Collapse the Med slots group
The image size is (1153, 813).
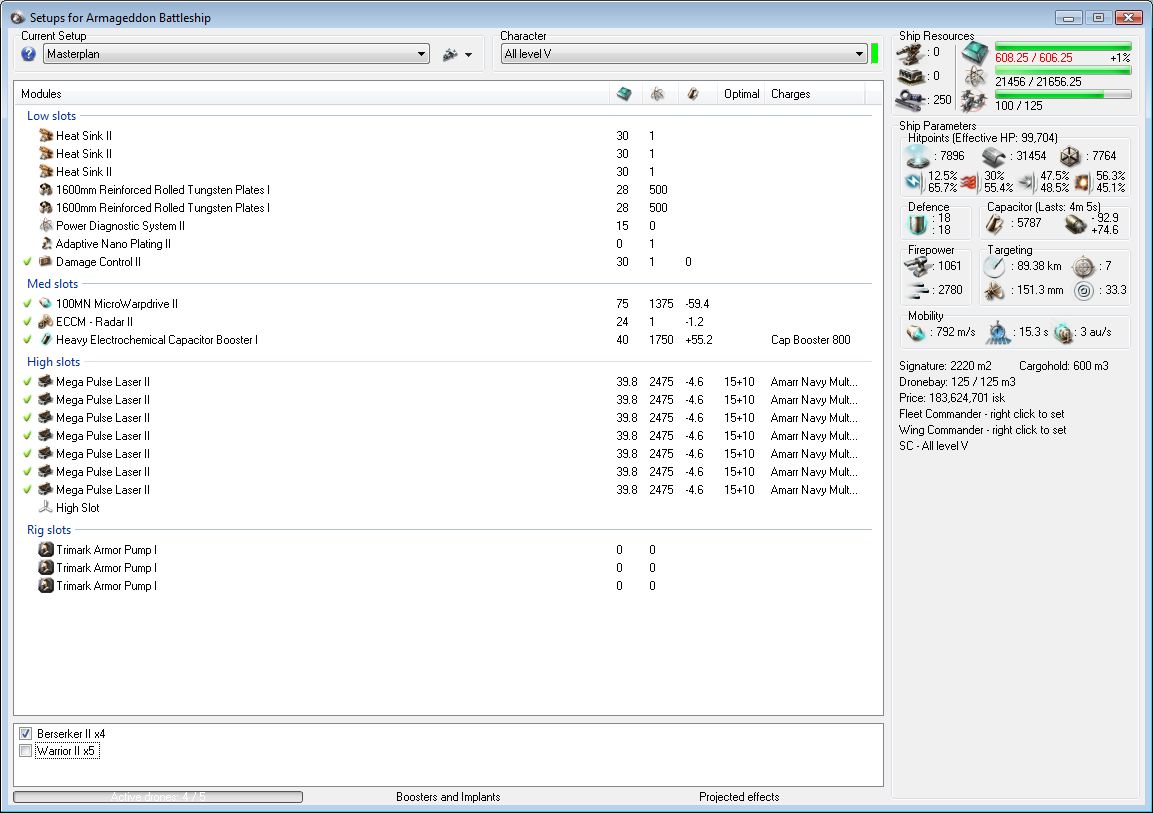[52, 284]
